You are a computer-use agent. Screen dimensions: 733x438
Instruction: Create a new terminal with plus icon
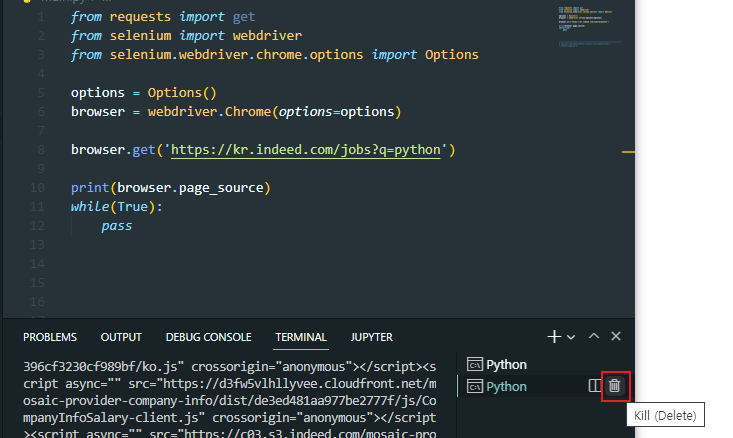pyautogui.click(x=554, y=337)
